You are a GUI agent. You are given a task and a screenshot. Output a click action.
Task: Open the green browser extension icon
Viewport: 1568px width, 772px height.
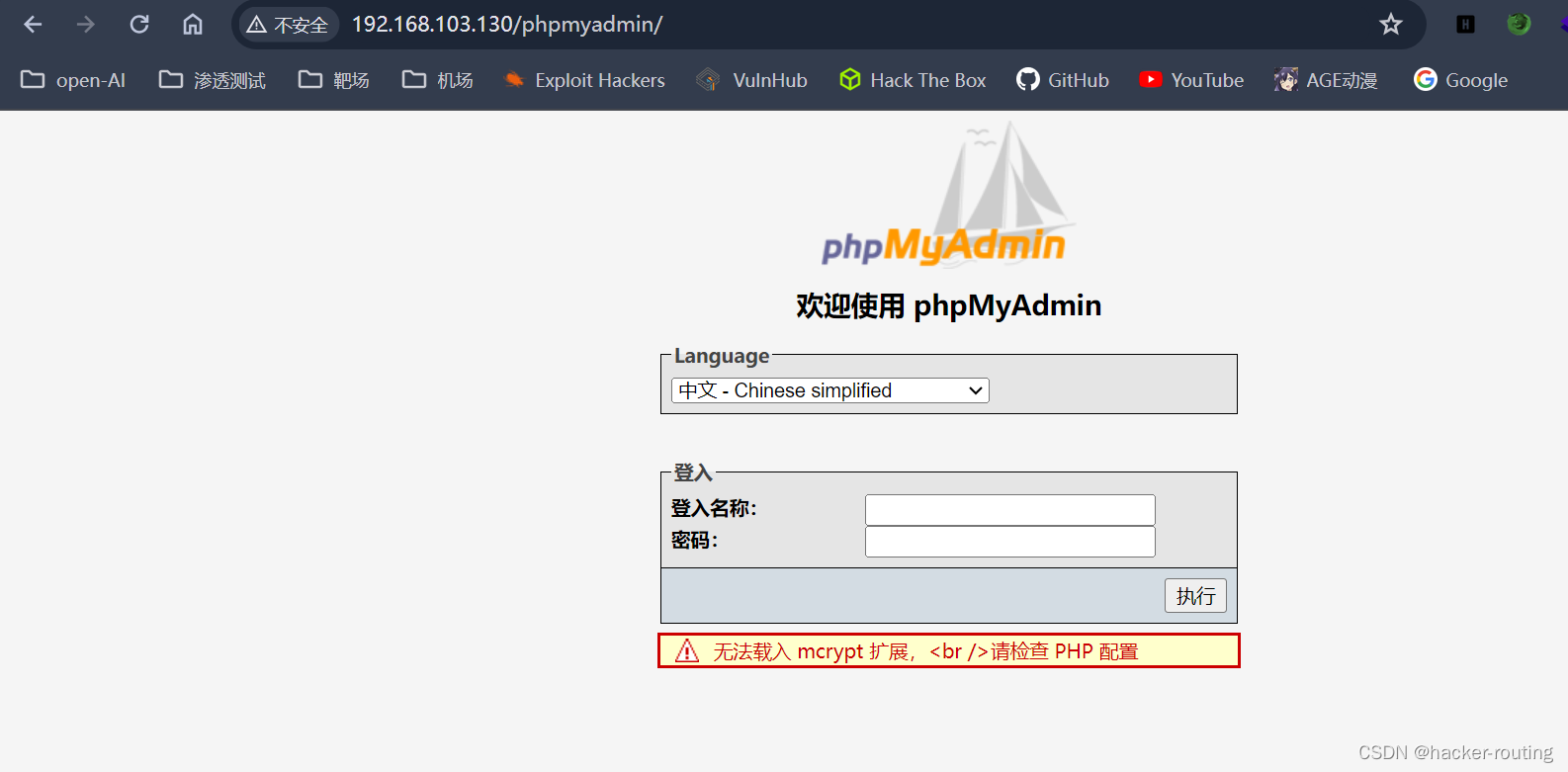[1519, 24]
